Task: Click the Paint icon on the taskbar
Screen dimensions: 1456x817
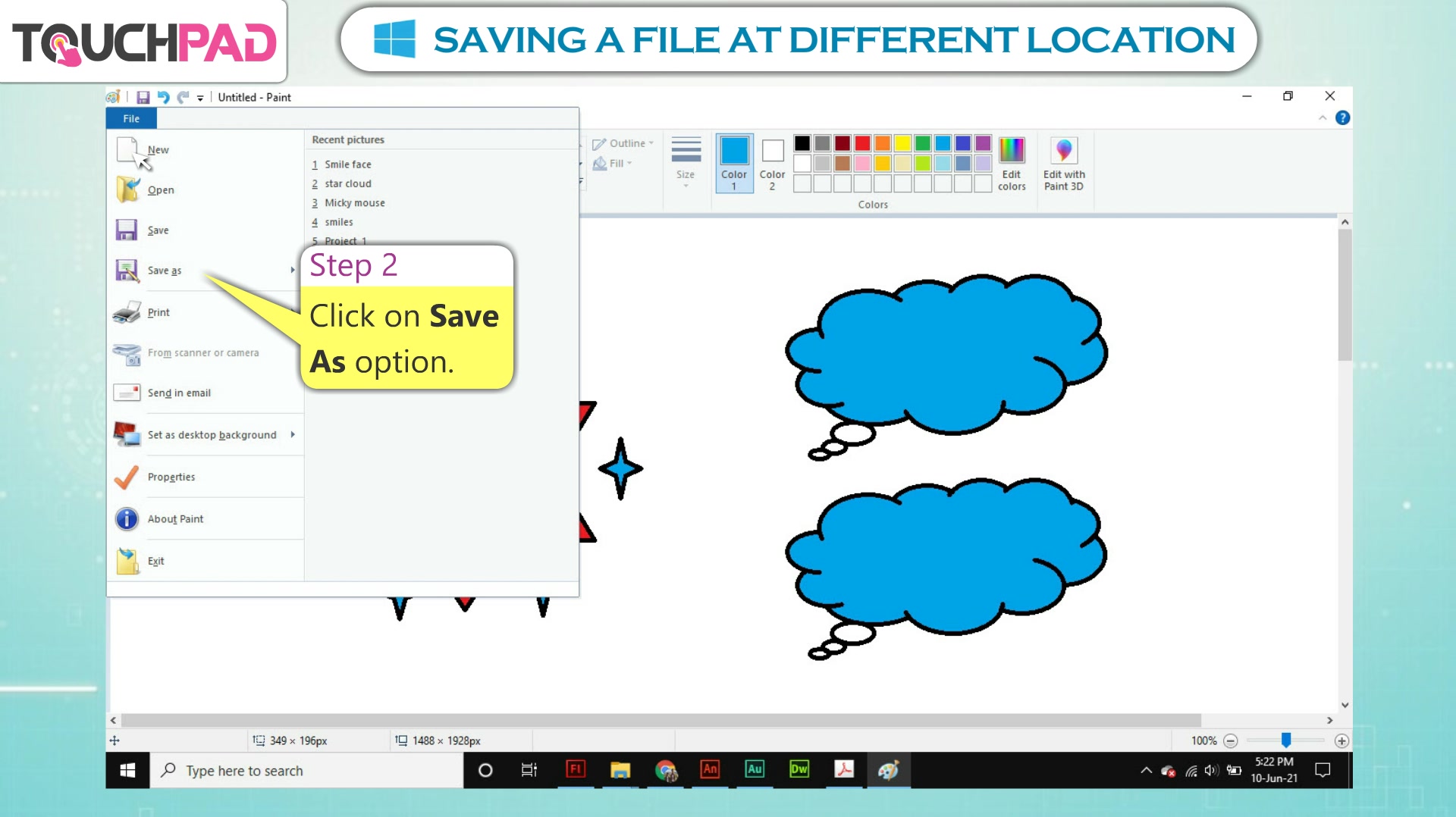Action: (x=888, y=771)
